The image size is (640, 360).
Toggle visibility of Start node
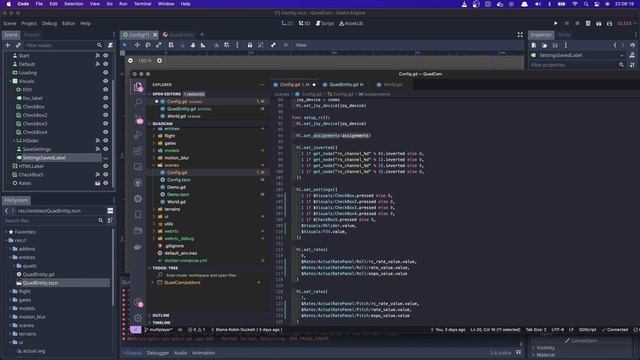[x=106, y=56]
